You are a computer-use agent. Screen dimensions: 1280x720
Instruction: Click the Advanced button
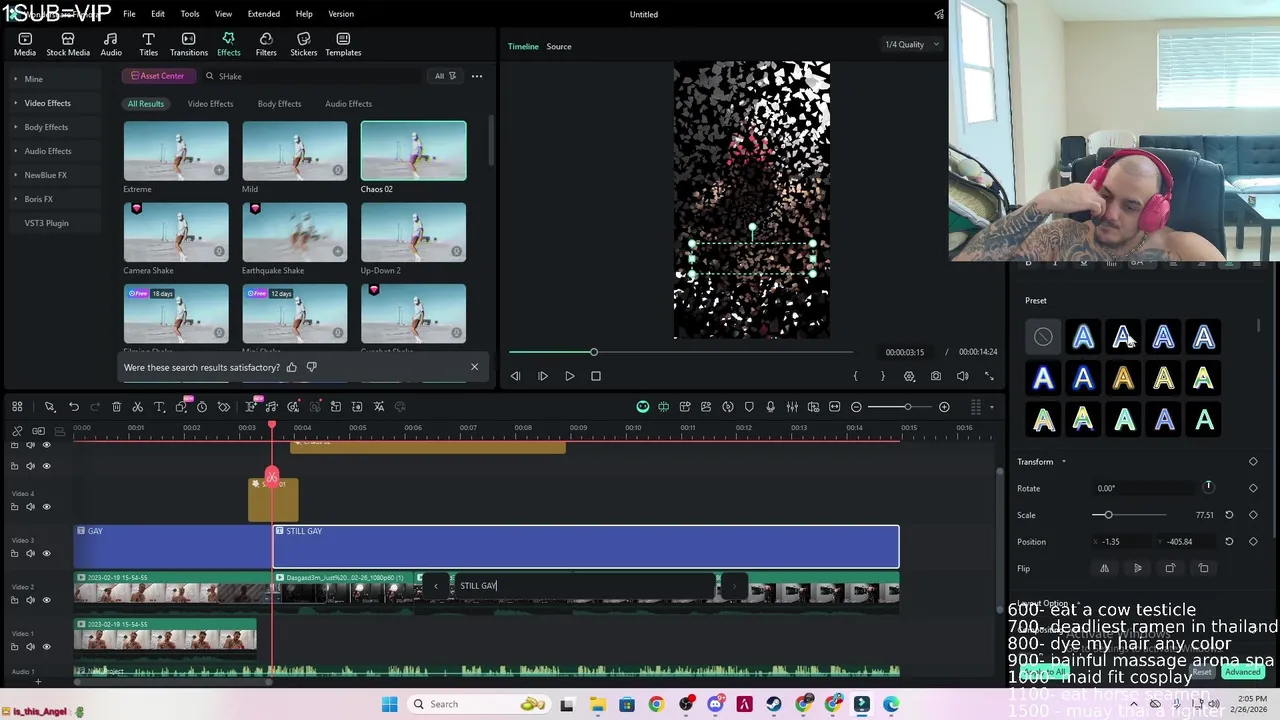[1243, 672]
